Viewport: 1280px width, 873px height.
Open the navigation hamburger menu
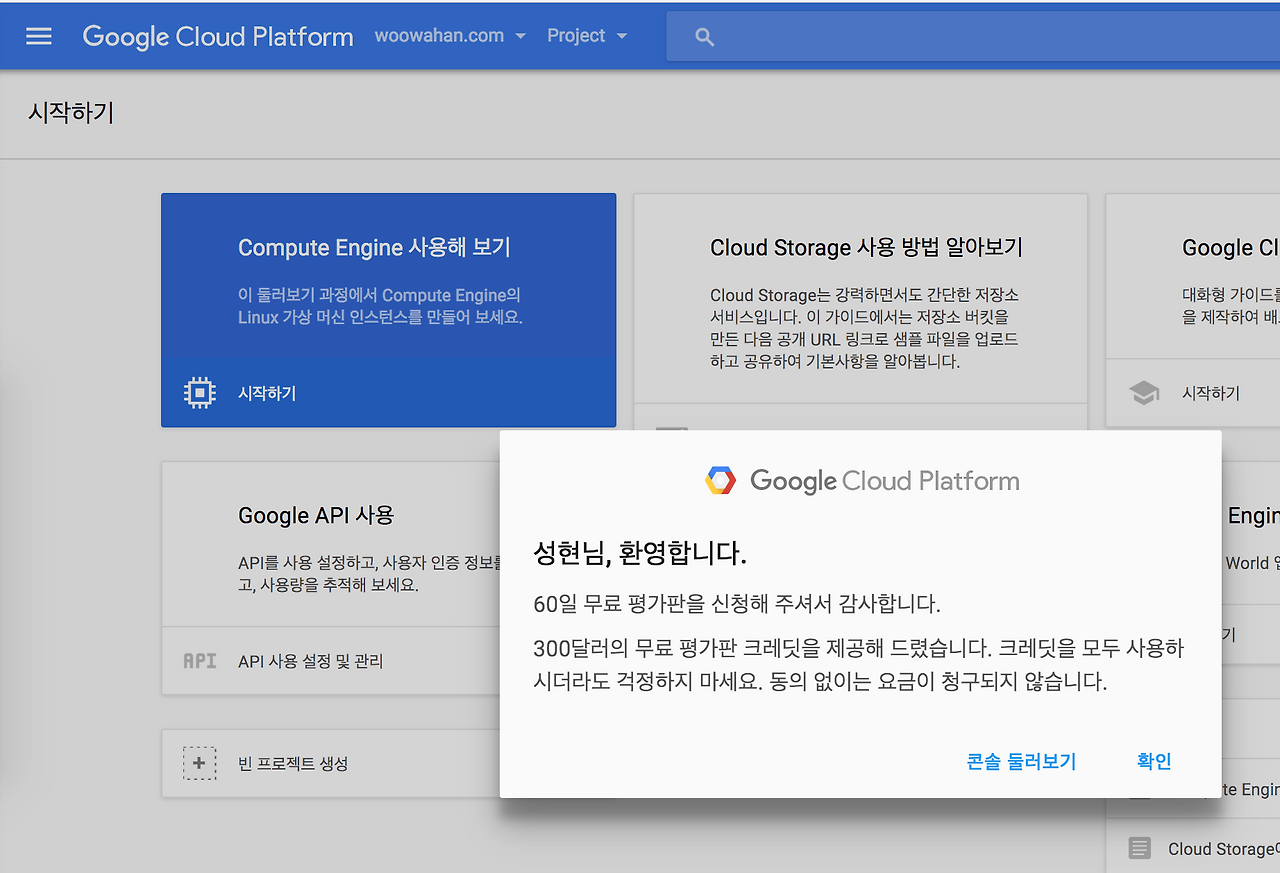coord(38,35)
